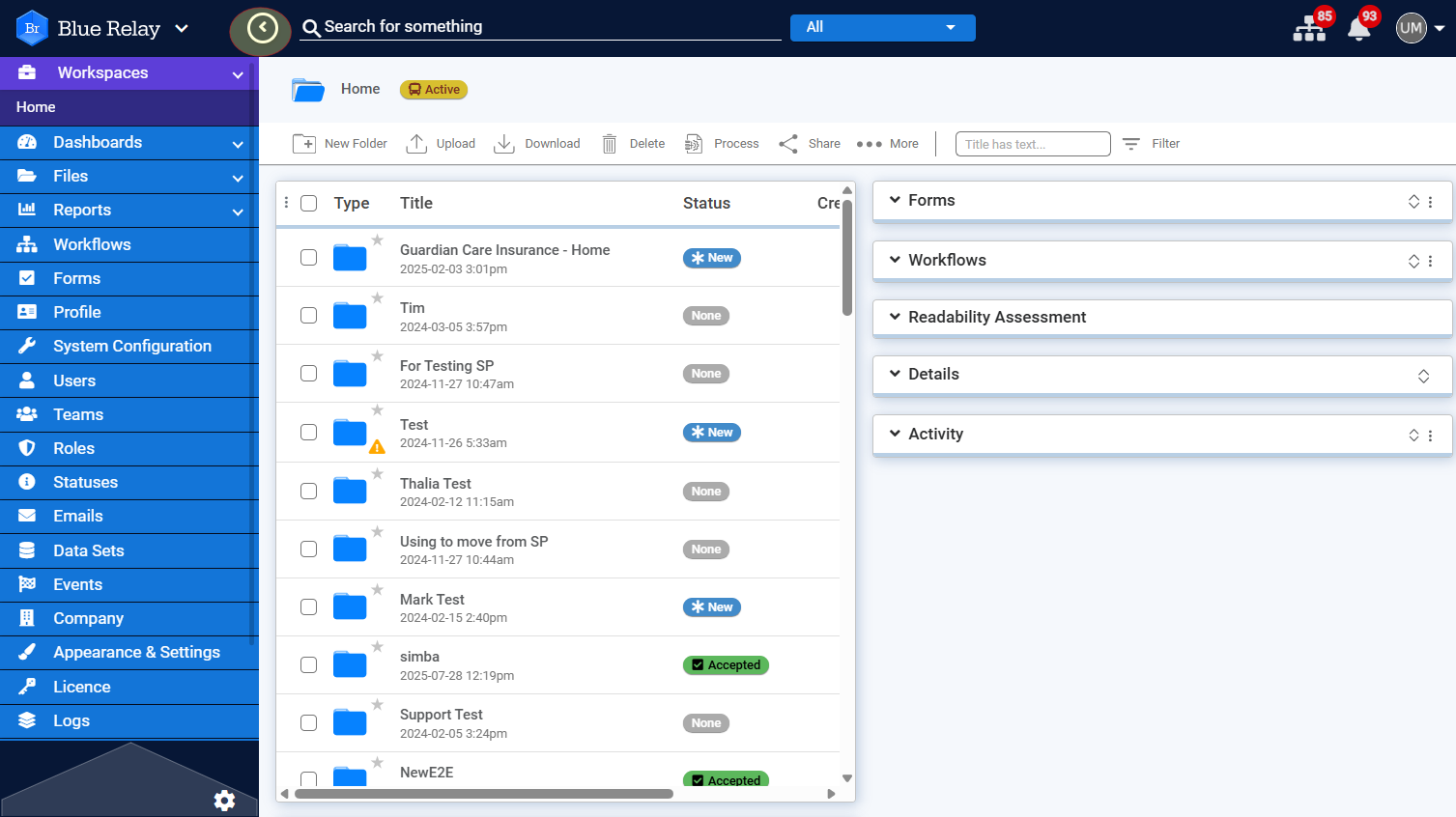The height and width of the screenshot is (817, 1456).
Task: Tick the select-all checkbox in table header
Action: (309, 203)
